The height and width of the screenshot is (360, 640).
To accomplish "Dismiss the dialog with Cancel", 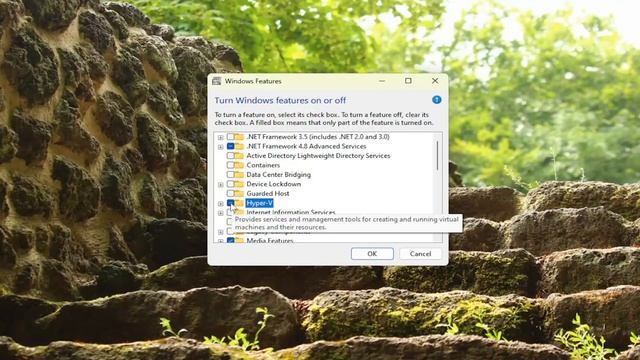I will point(420,253).
